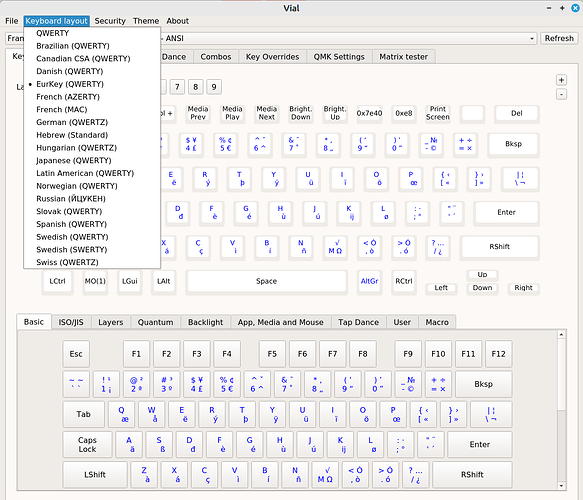This screenshot has width=583, height=500.
Task: Open App, Media and Mouse tab
Action: pos(280,322)
